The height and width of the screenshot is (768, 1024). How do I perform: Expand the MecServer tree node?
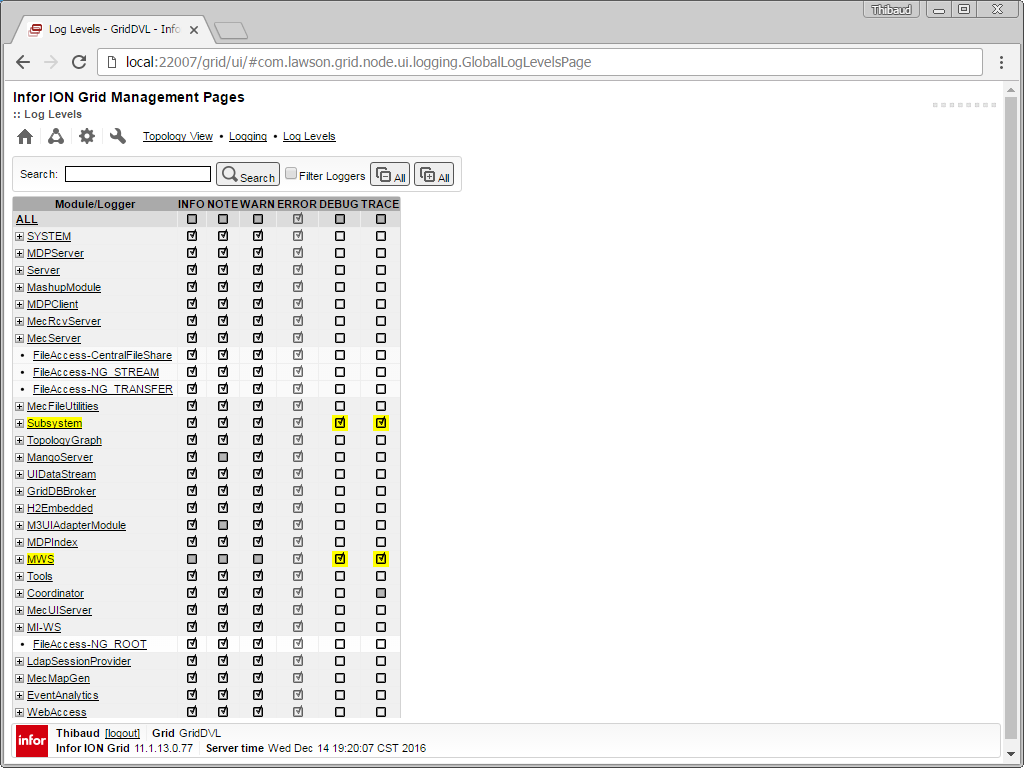(x=19, y=338)
